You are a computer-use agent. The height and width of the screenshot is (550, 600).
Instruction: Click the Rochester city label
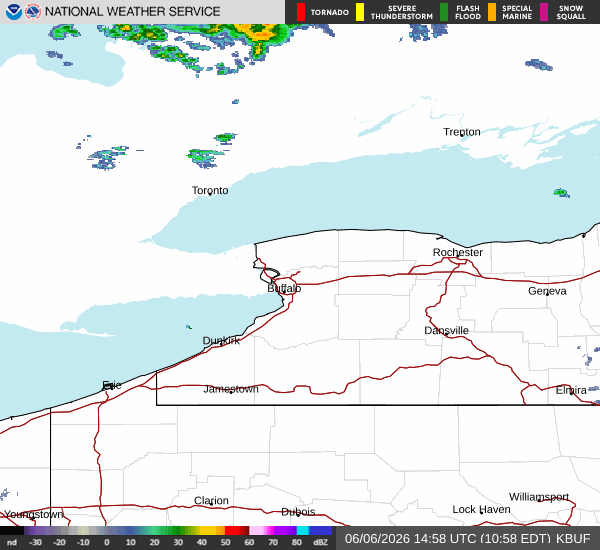pyautogui.click(x=458, y=252)
